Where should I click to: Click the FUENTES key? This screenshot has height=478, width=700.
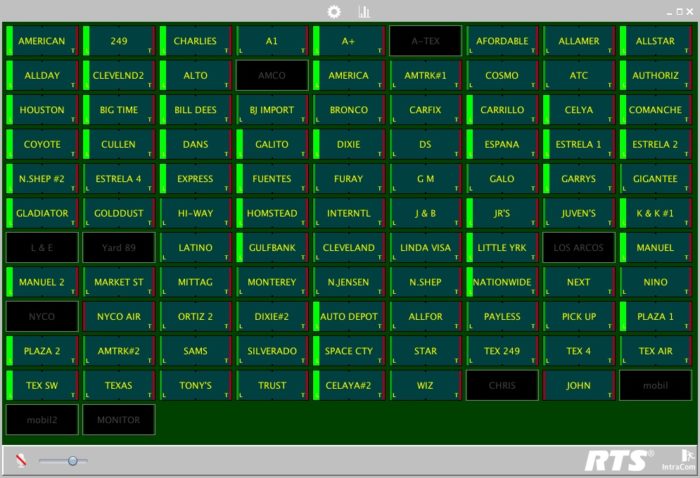(x=272, y=179)
